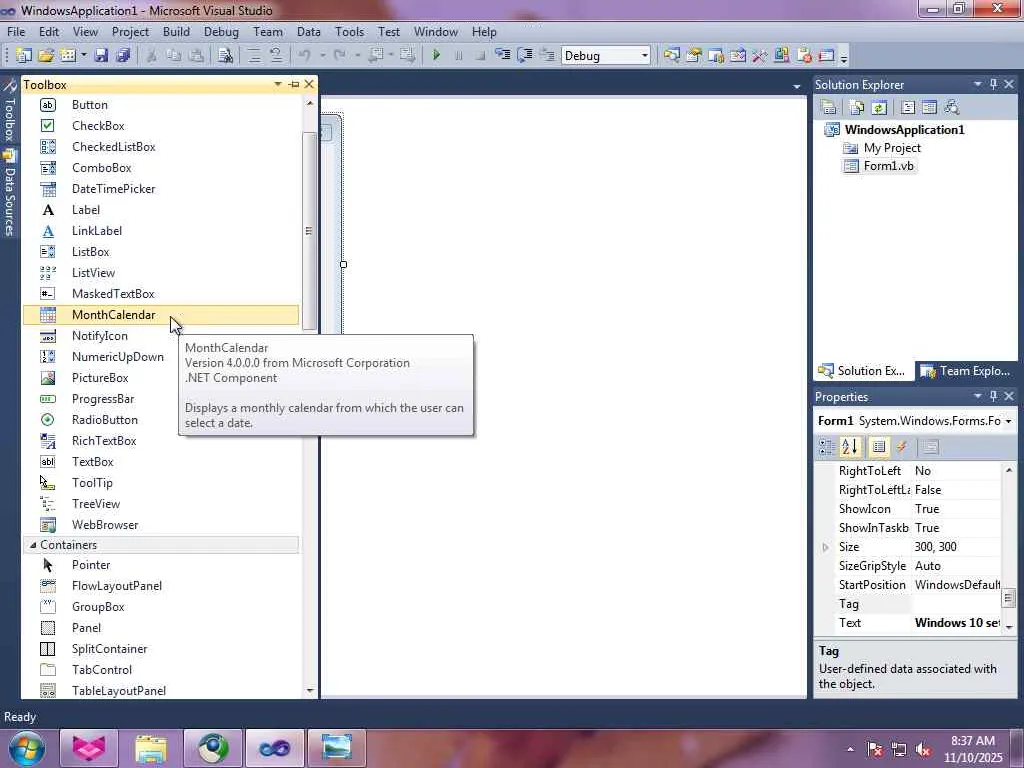Select the MonthCalendar toolbox item
Viewport: 1024px width, 768px height.
pyautogui.click(x=161, y=315)
